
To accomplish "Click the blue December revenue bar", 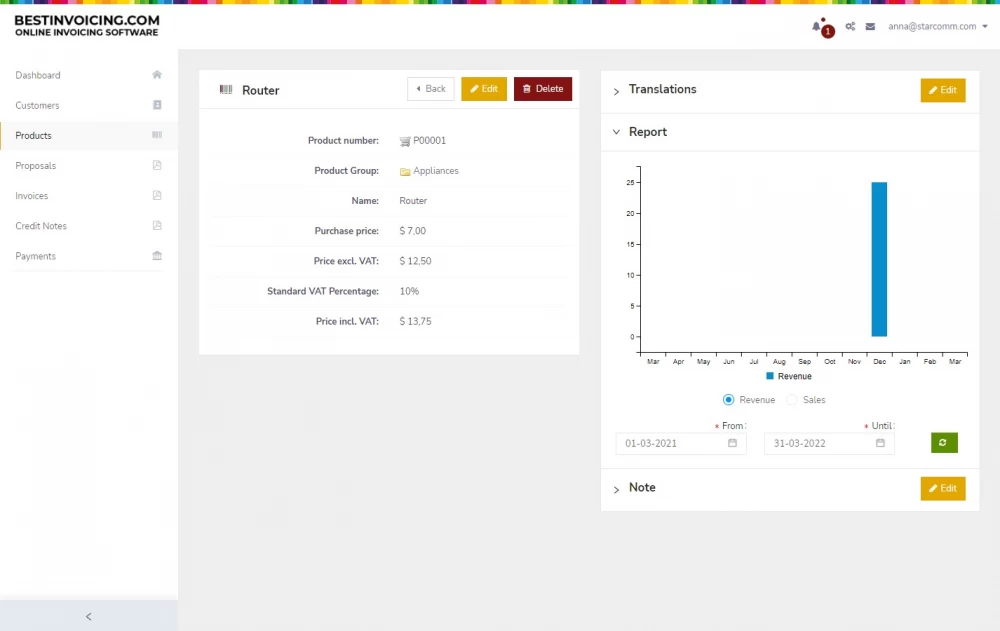I will (879, 259).
